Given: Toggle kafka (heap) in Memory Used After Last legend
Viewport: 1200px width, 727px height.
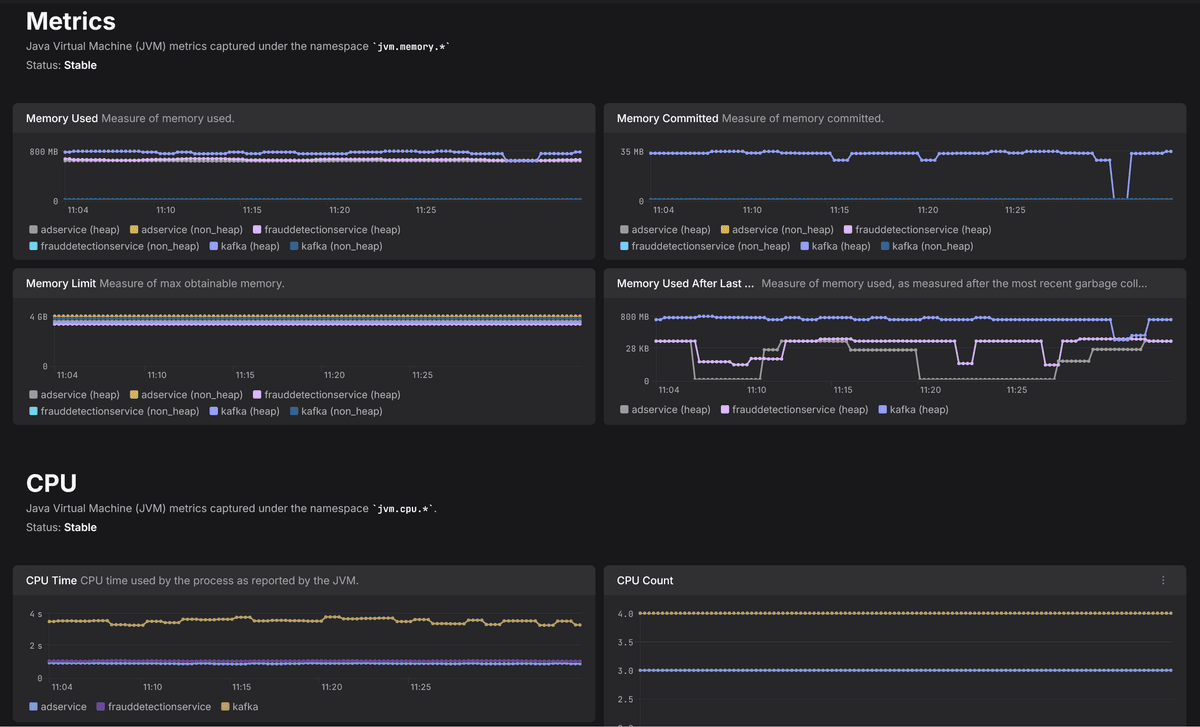Looking at the screenshot, I should pos(913,409).
